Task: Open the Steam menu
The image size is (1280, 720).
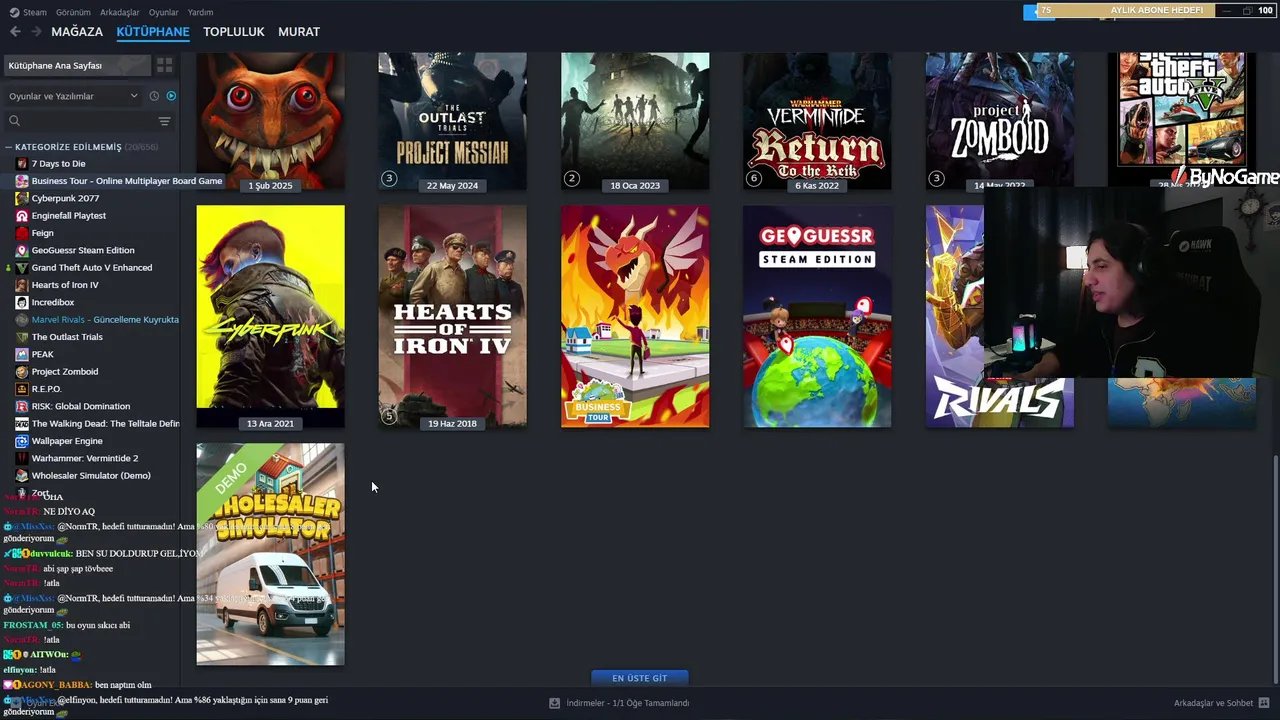Action: tap(28, 12)
